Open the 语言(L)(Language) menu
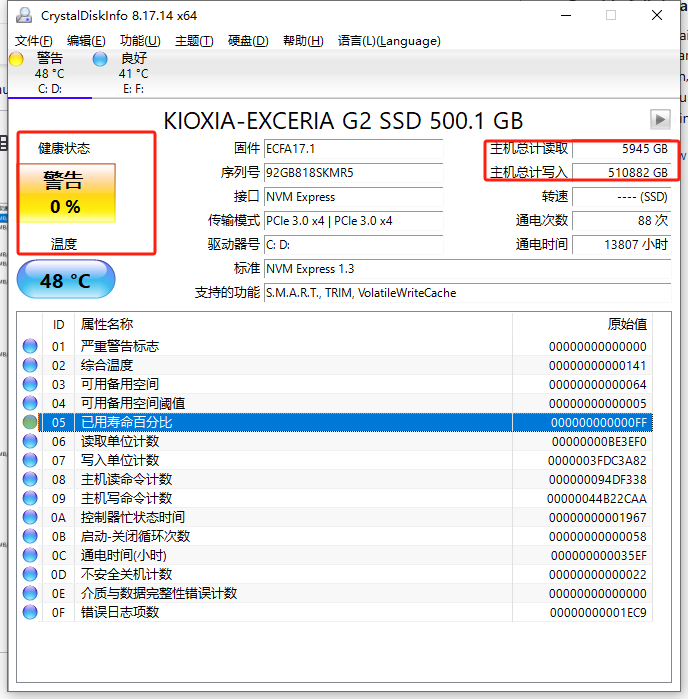The width and height of the screenshot is (688, 699). 389,41
